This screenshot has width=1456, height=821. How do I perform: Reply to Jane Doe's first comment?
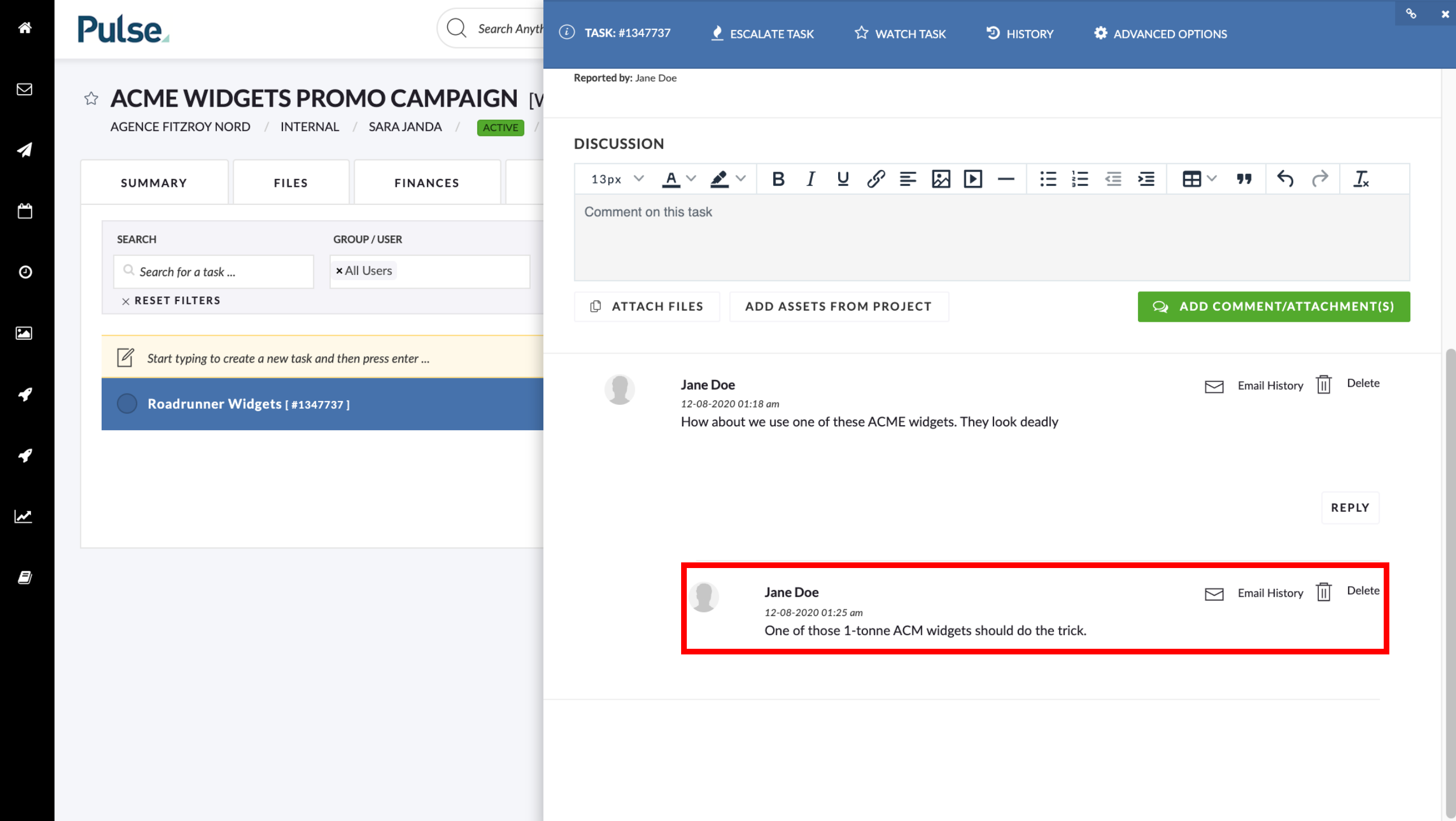(1350, 508)
